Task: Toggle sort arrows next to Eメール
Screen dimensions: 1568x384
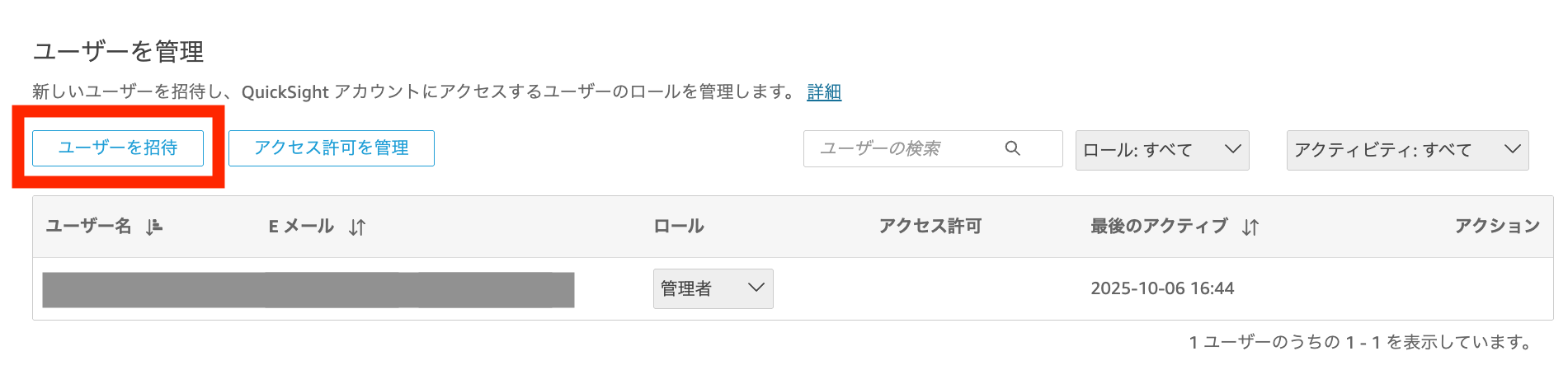Action: coord(357,227)
